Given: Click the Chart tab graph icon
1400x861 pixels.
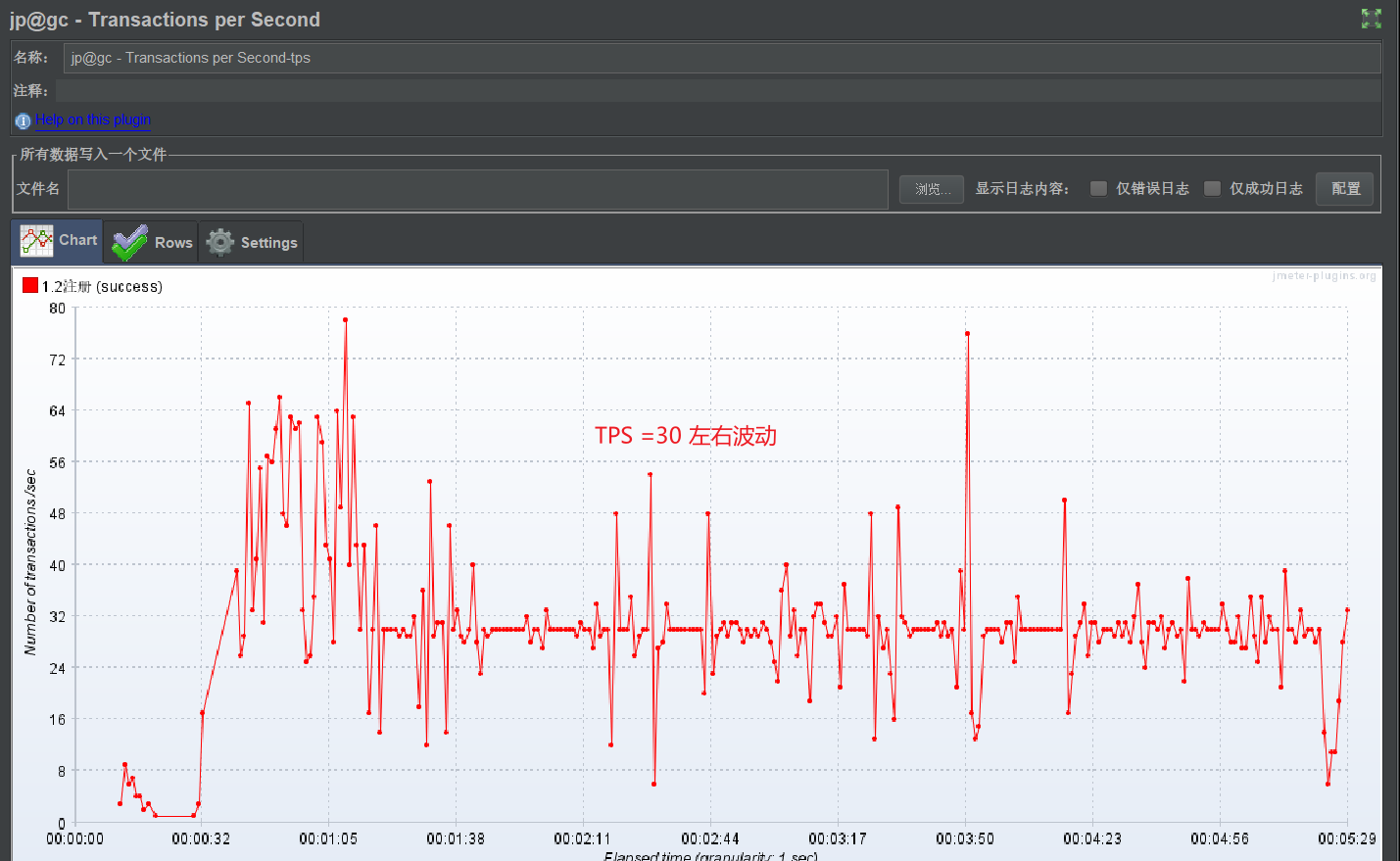Looking at the screenshot, I should pyautogui.click(x=37, y=241).
